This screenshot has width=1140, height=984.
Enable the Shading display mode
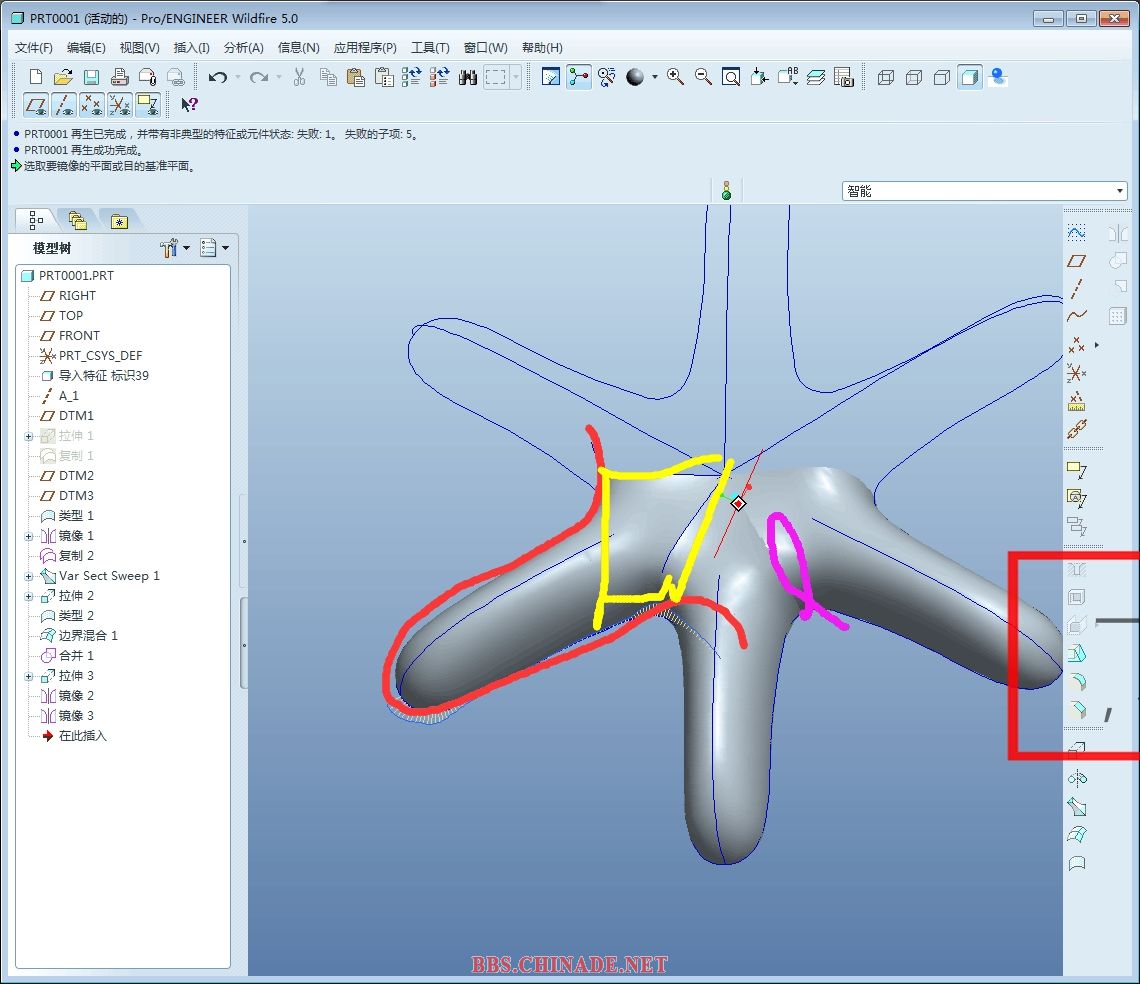click(969, 77)
